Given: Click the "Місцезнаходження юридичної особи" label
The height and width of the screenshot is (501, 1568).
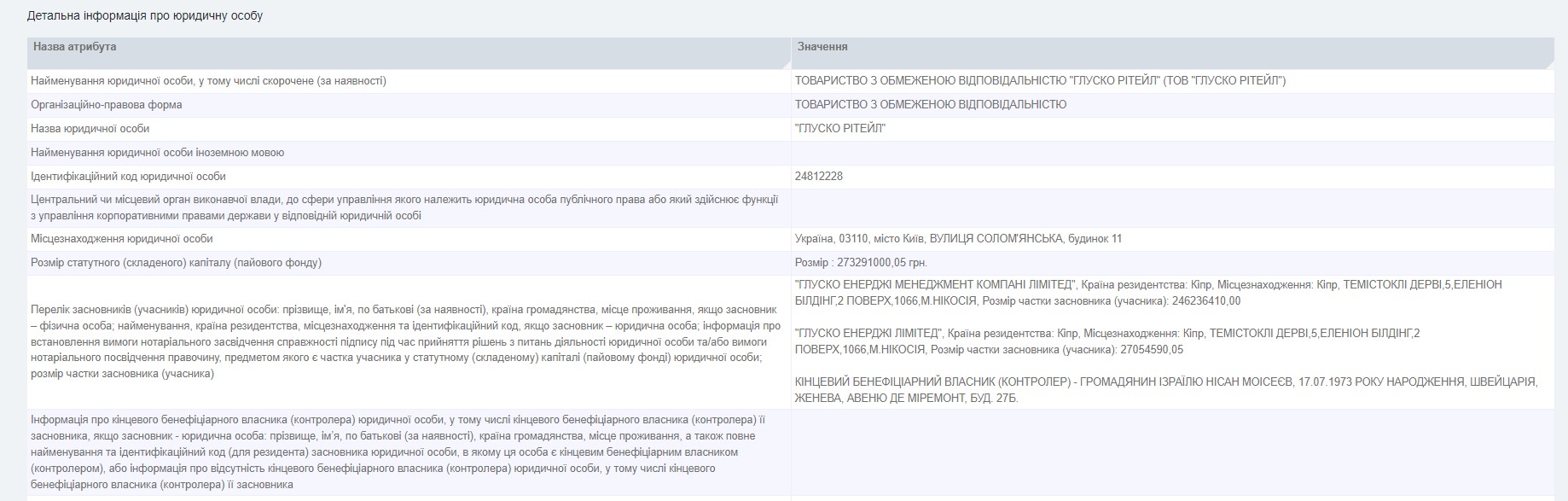Looking at the screenshot, I should coord(122,239).
